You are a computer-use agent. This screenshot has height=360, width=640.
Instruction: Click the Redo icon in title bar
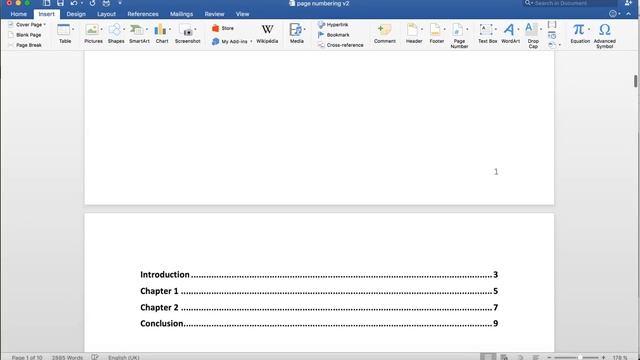(x=92, y=3)
